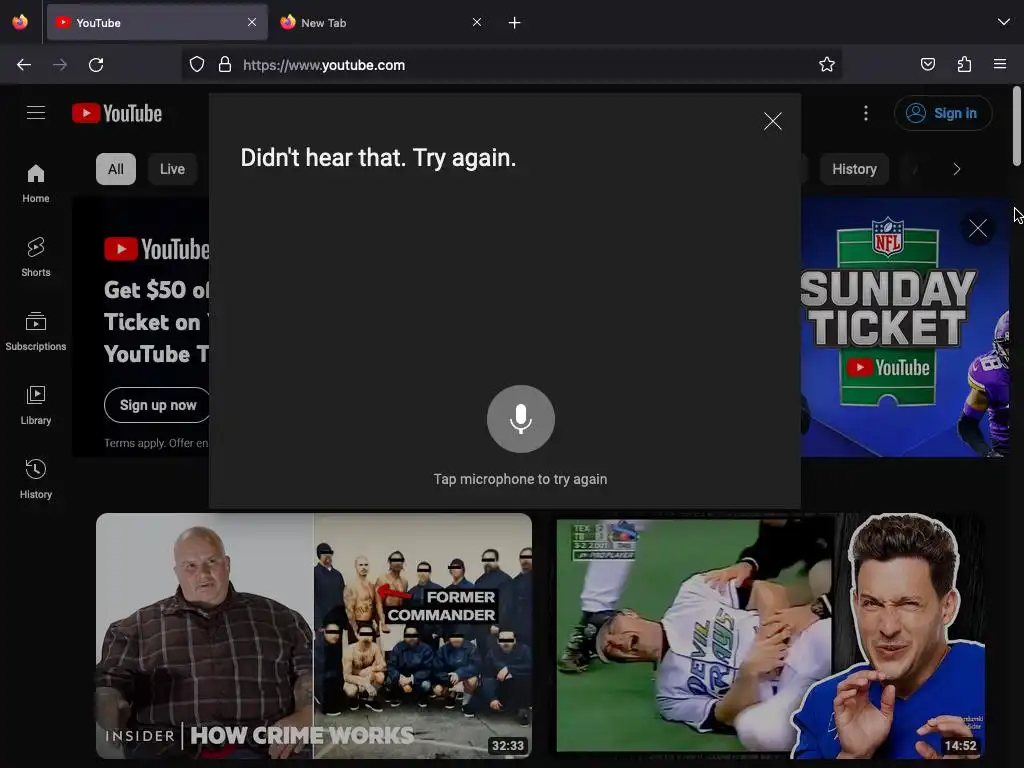The image size is (1024, 768).
Task: Select the Live filter chip
Action: [x=172, y=169]
